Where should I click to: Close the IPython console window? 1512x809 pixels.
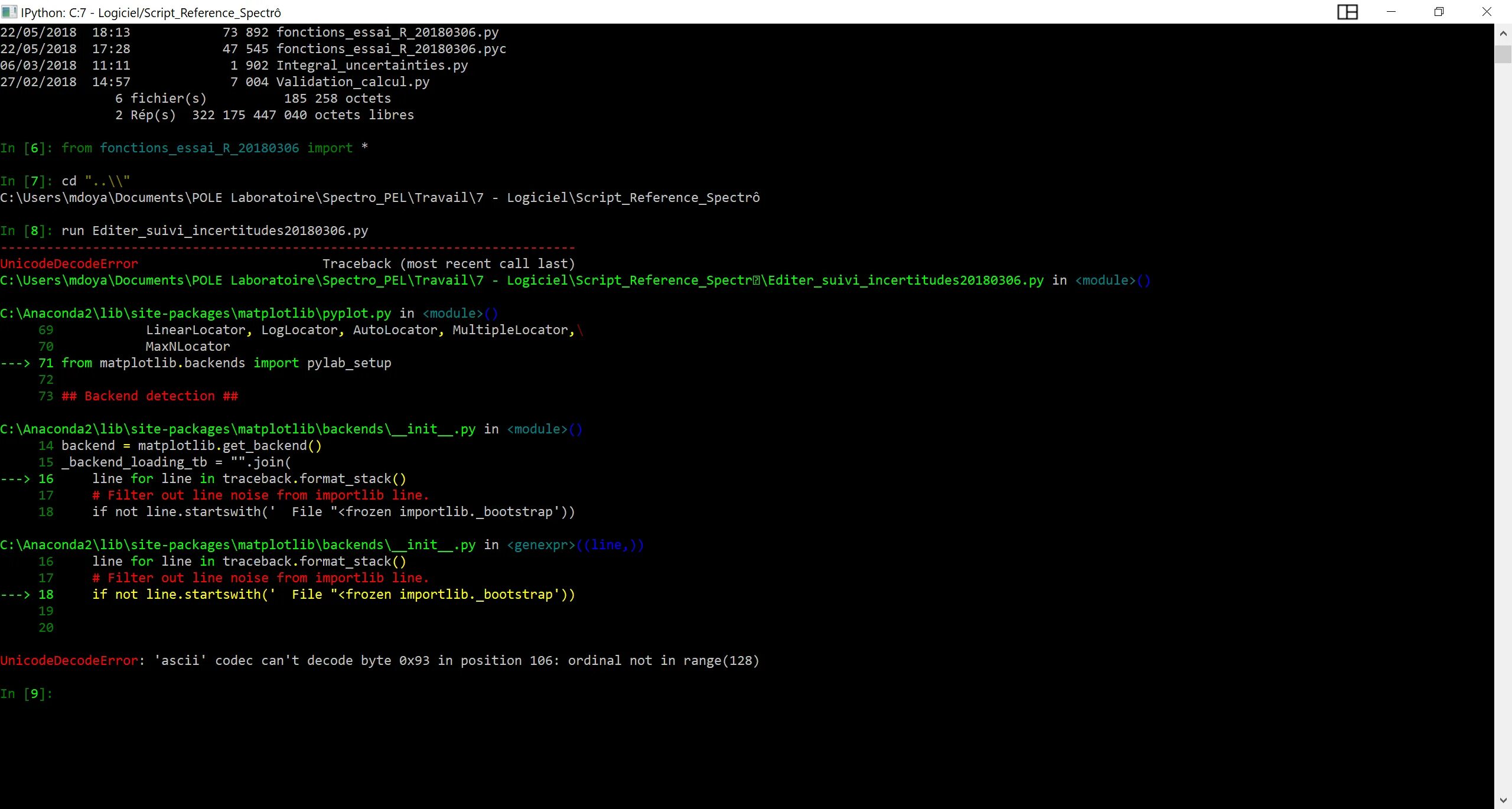click(1487, 12)
